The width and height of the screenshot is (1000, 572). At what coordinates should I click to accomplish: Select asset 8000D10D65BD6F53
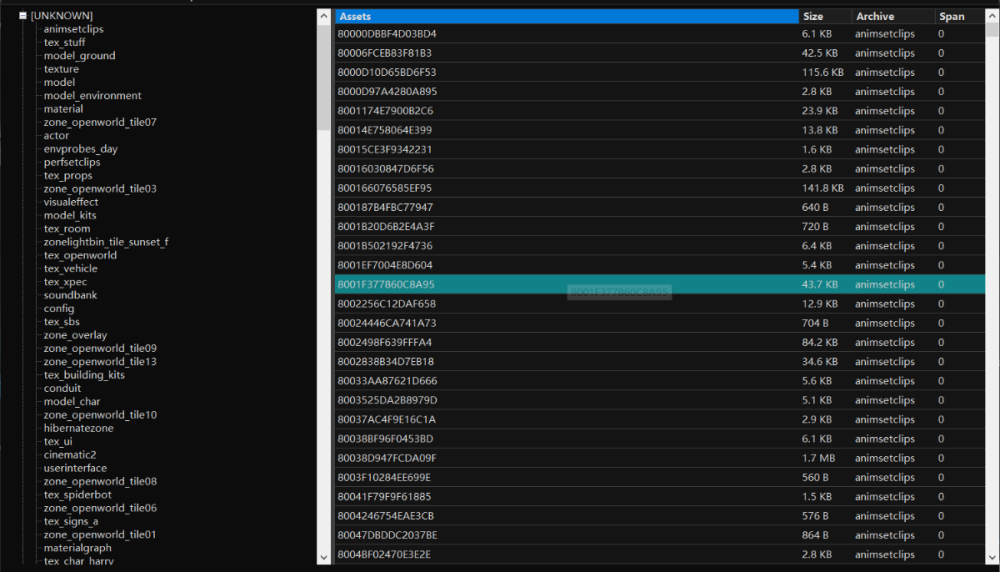[660, 72]
